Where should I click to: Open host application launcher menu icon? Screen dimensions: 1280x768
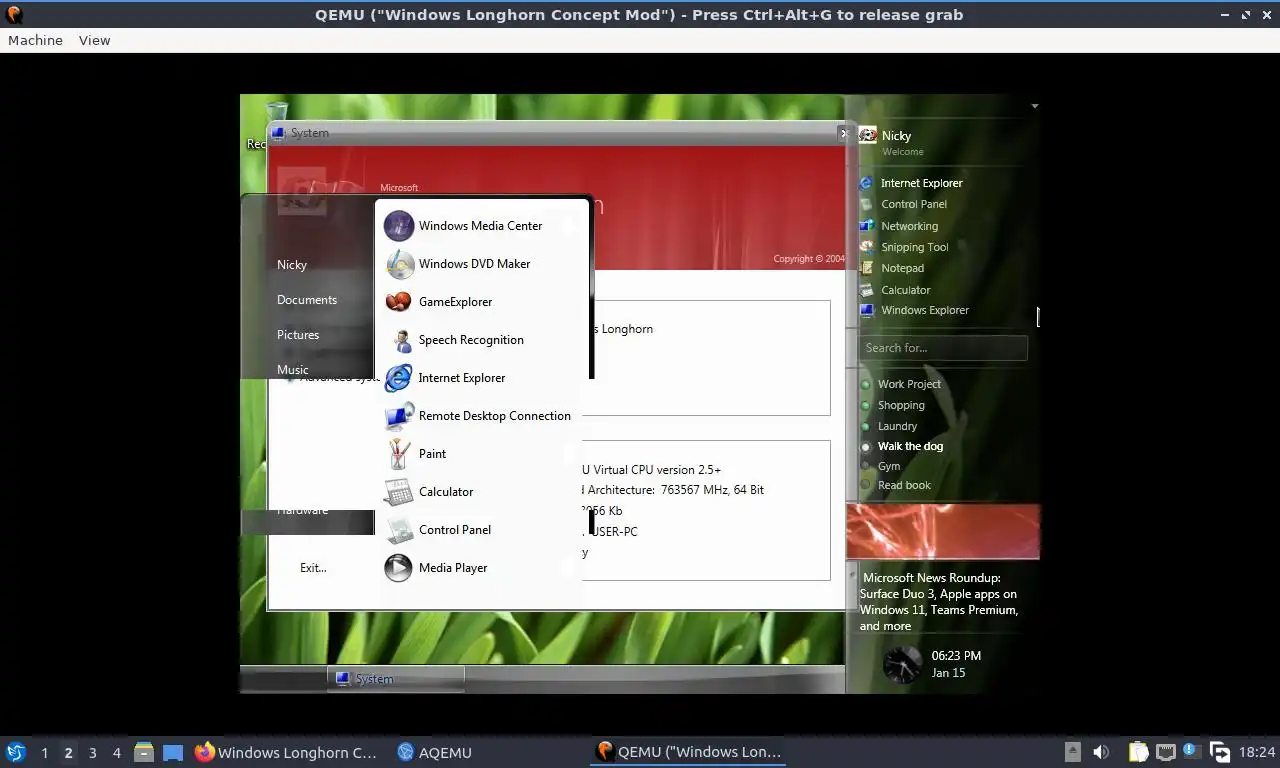[15, 752]
